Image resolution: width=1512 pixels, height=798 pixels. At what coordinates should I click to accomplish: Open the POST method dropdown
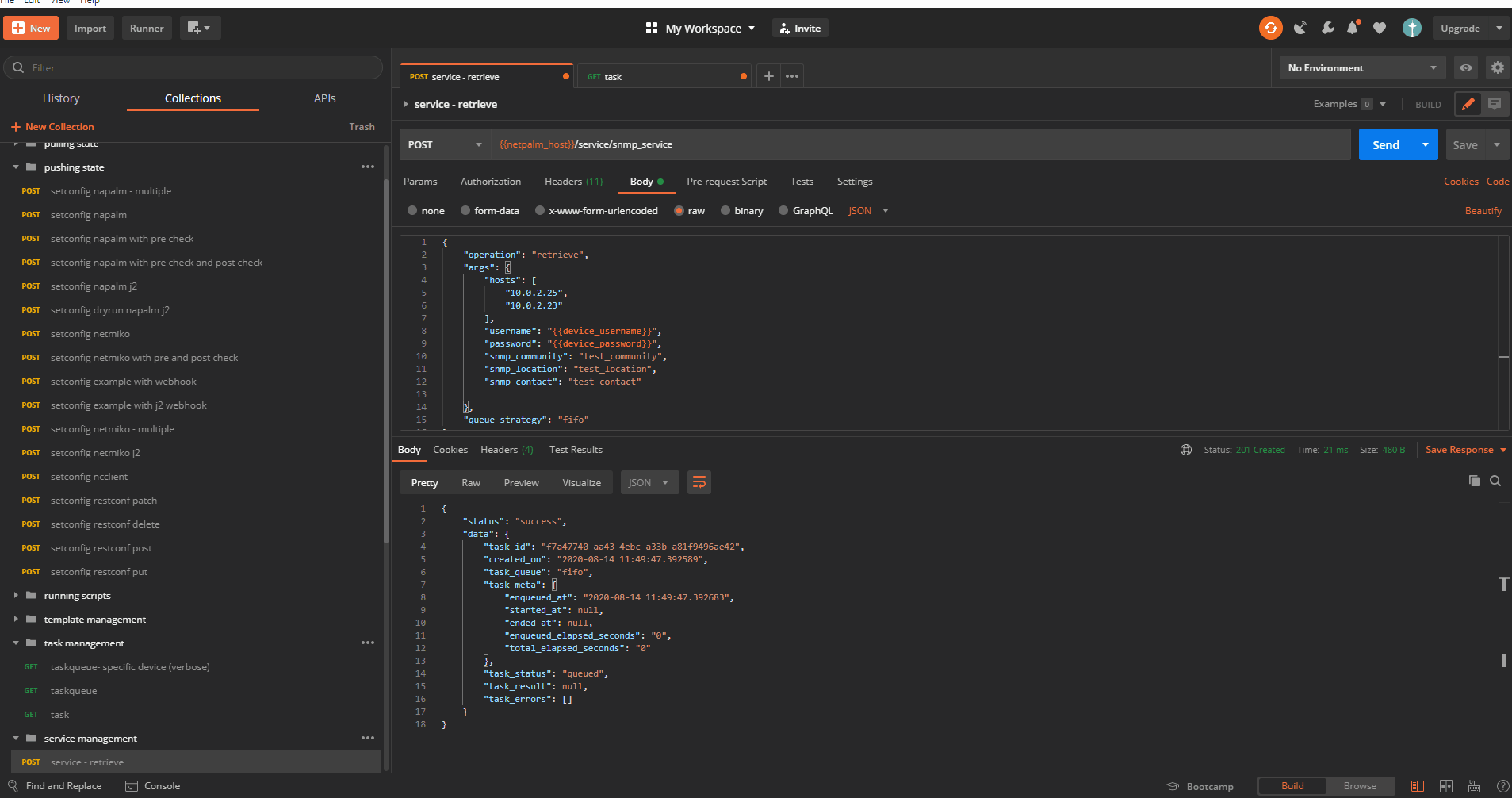tap(444, 144)
